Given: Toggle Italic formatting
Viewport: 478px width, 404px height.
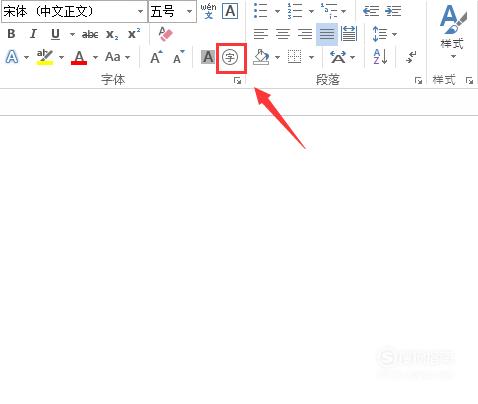Looking at the screenshot, I should click(33, 34).
